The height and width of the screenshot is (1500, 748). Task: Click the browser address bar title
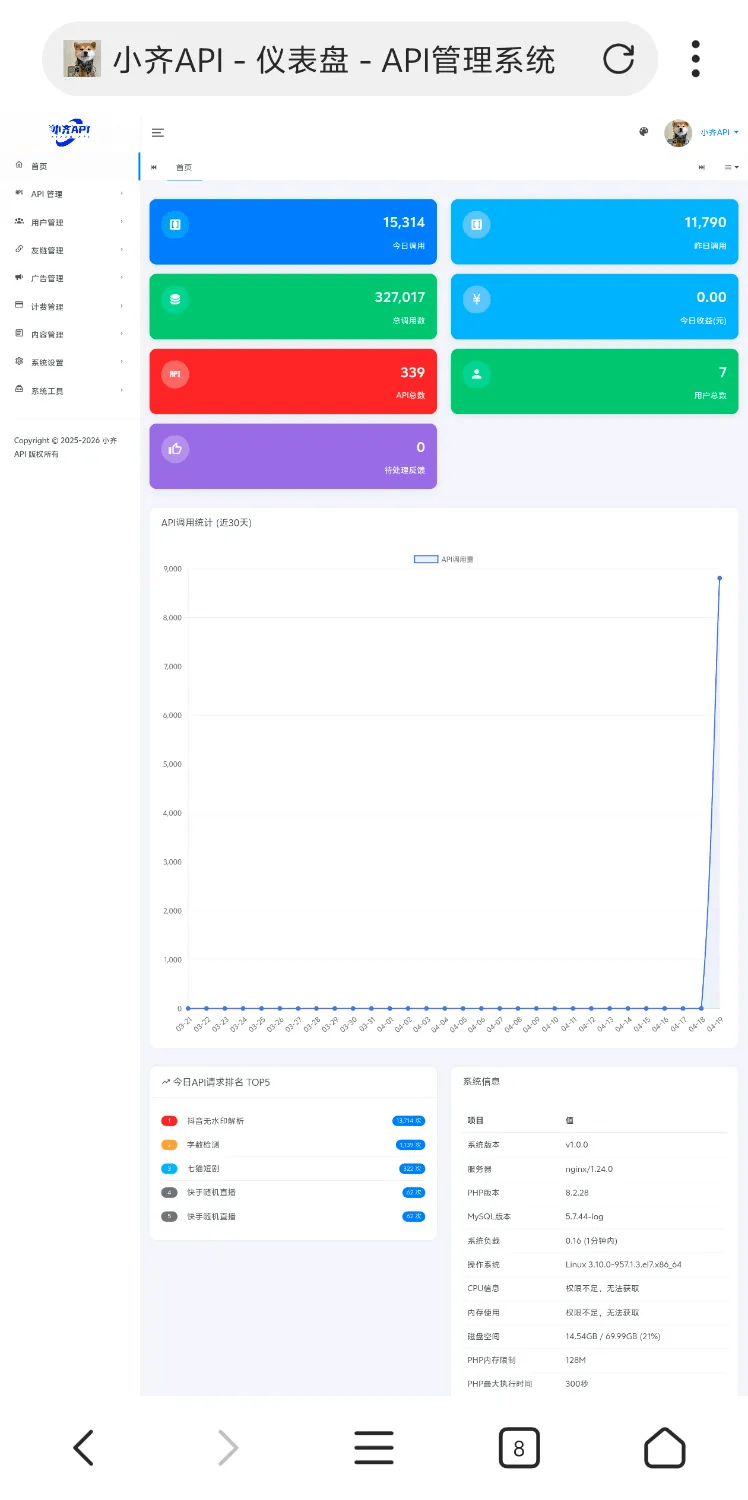pos(333,60)
